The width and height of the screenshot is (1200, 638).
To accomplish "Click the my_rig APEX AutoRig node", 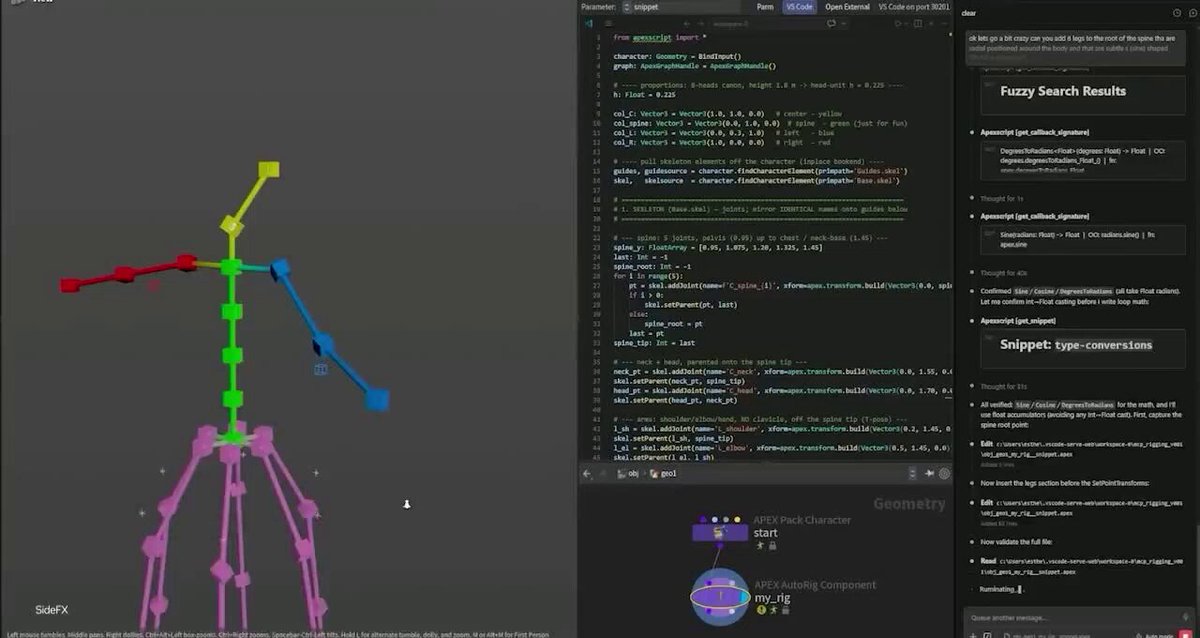I will click(x=719, y=597).
